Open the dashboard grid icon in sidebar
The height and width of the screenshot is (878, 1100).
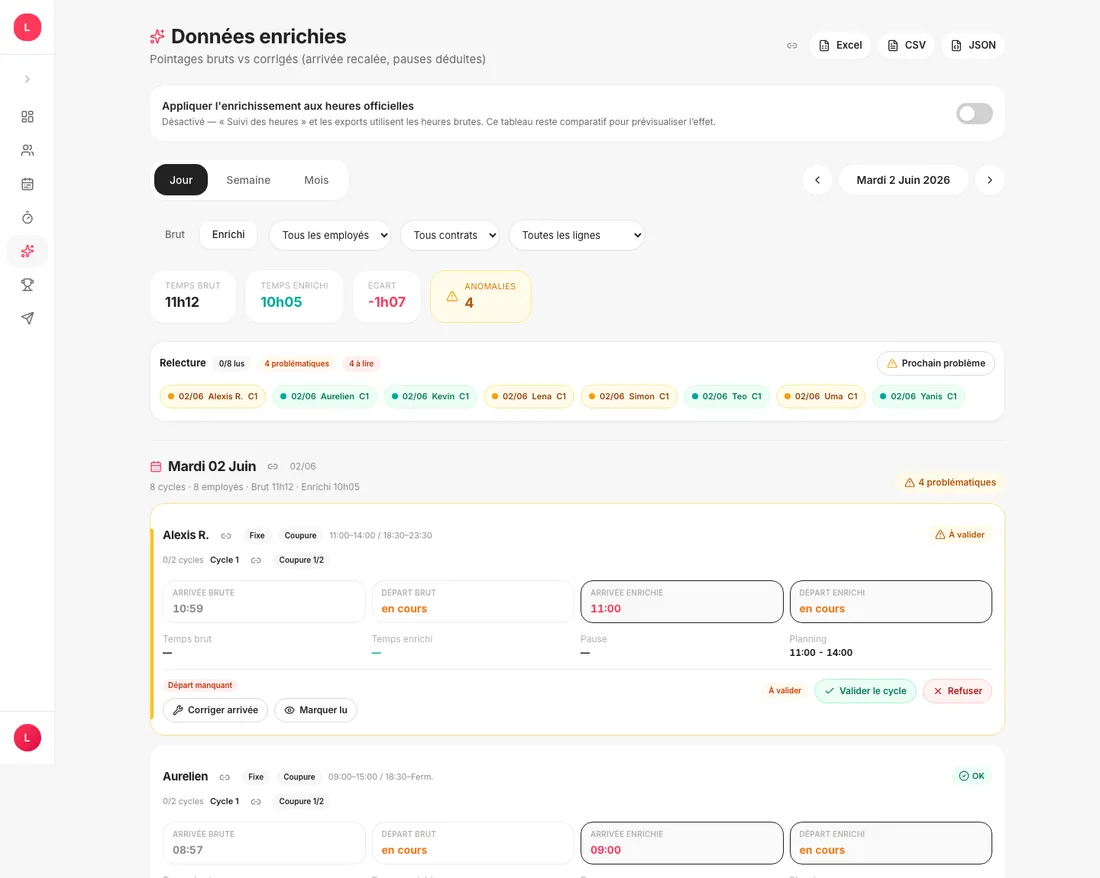click(x=27, y=116)
